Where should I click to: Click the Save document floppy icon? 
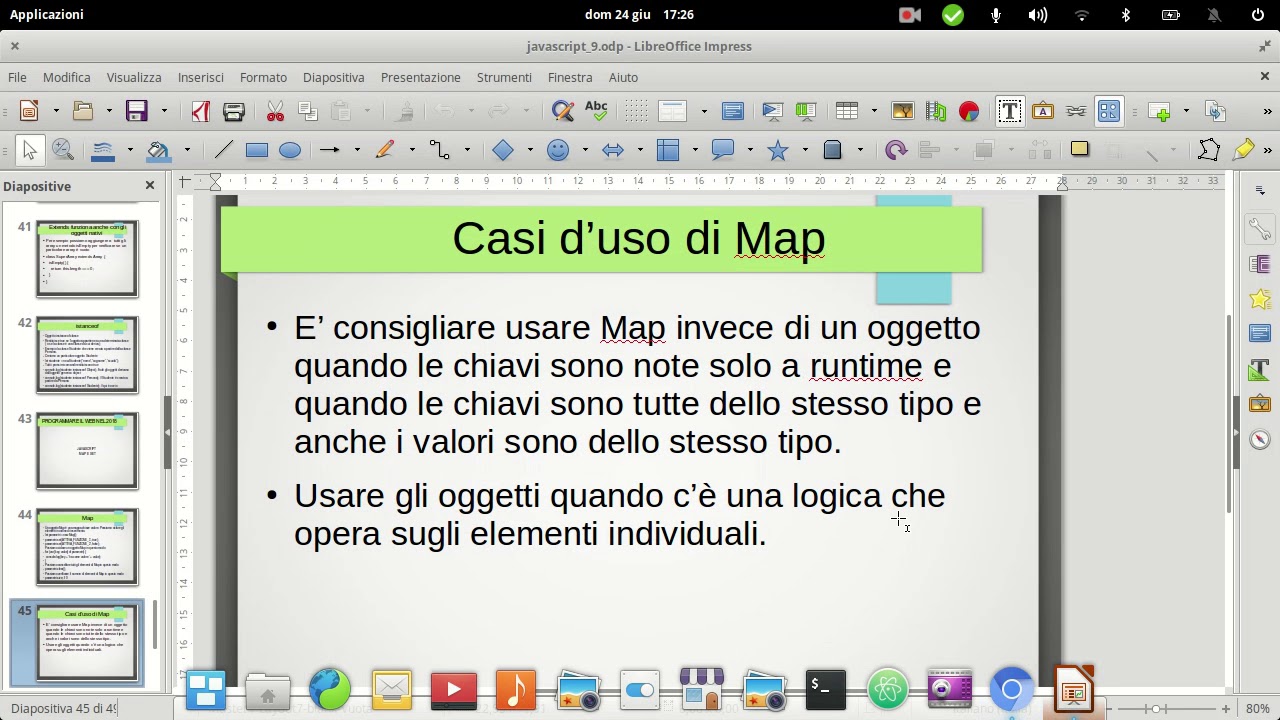click(x=136, y=111)
